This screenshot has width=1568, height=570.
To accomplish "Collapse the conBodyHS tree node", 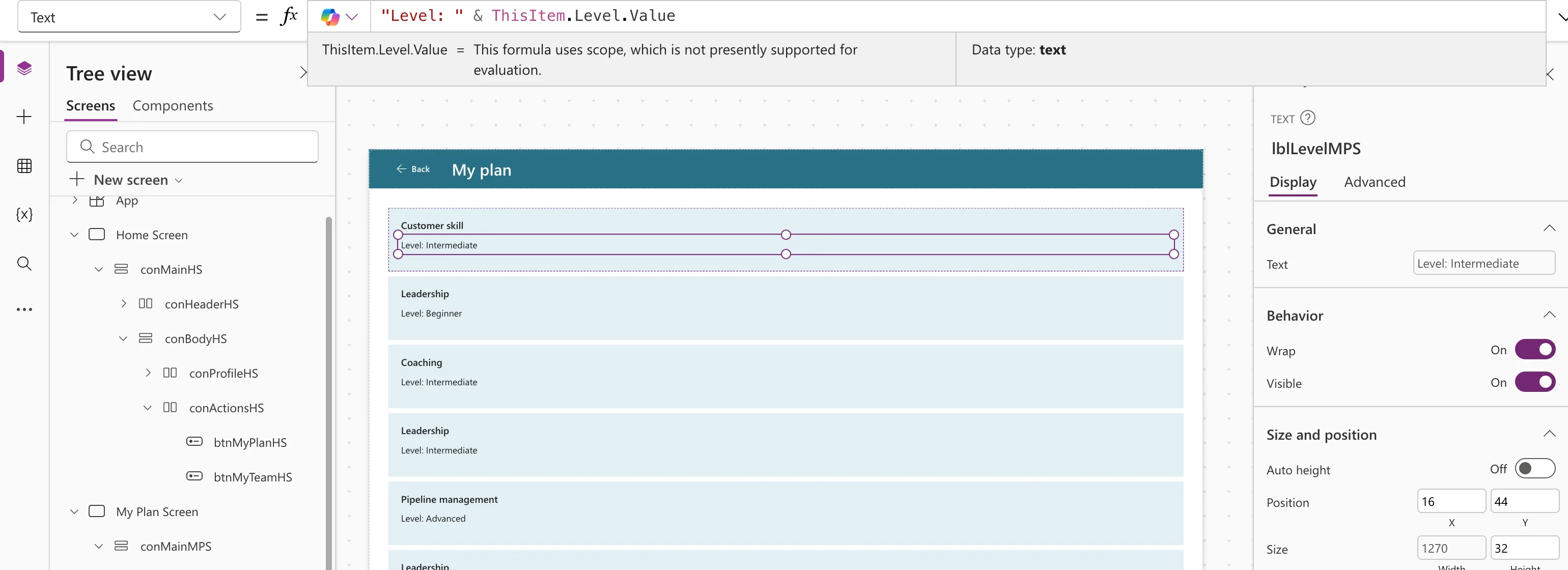I will [x=123, y=338].
